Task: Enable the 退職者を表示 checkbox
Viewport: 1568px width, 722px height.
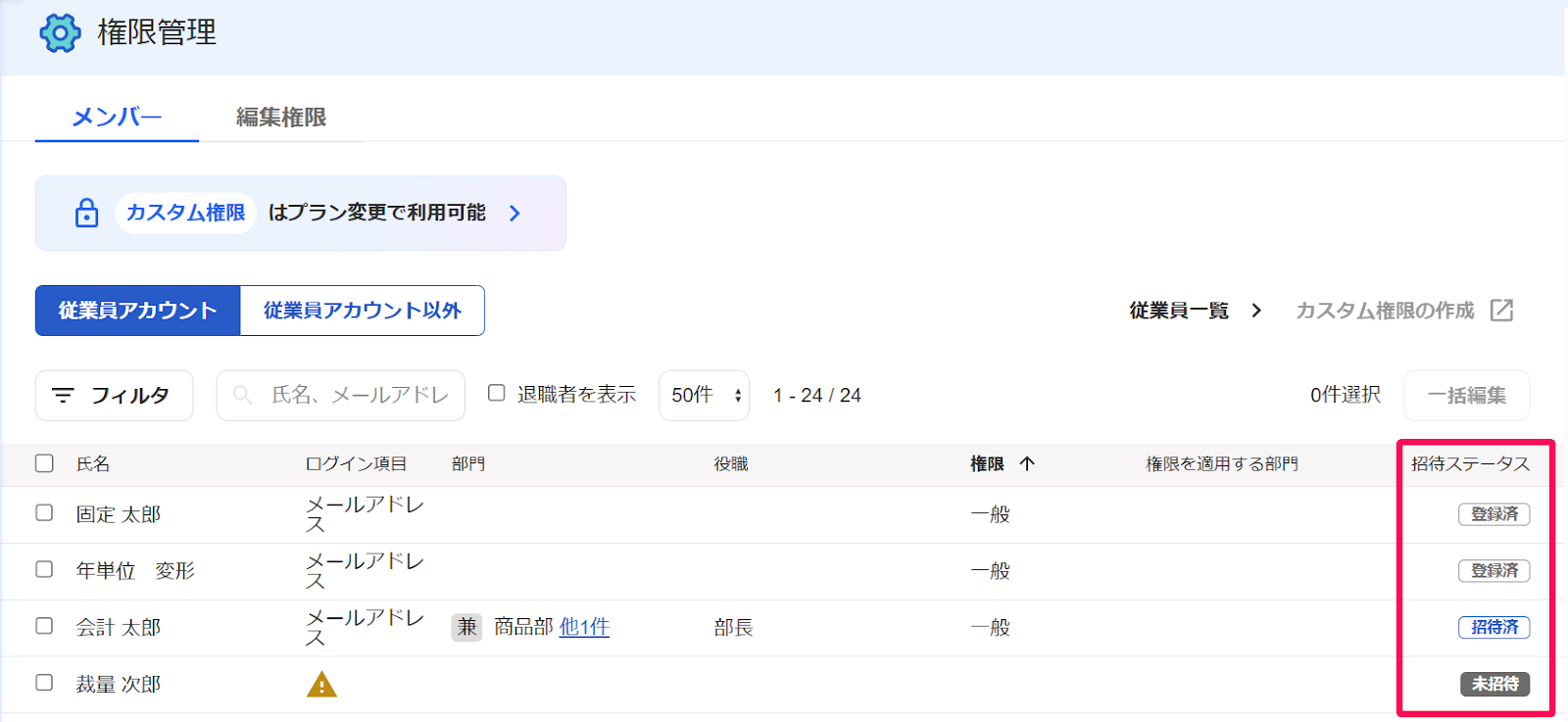Action: click(497, 393)
